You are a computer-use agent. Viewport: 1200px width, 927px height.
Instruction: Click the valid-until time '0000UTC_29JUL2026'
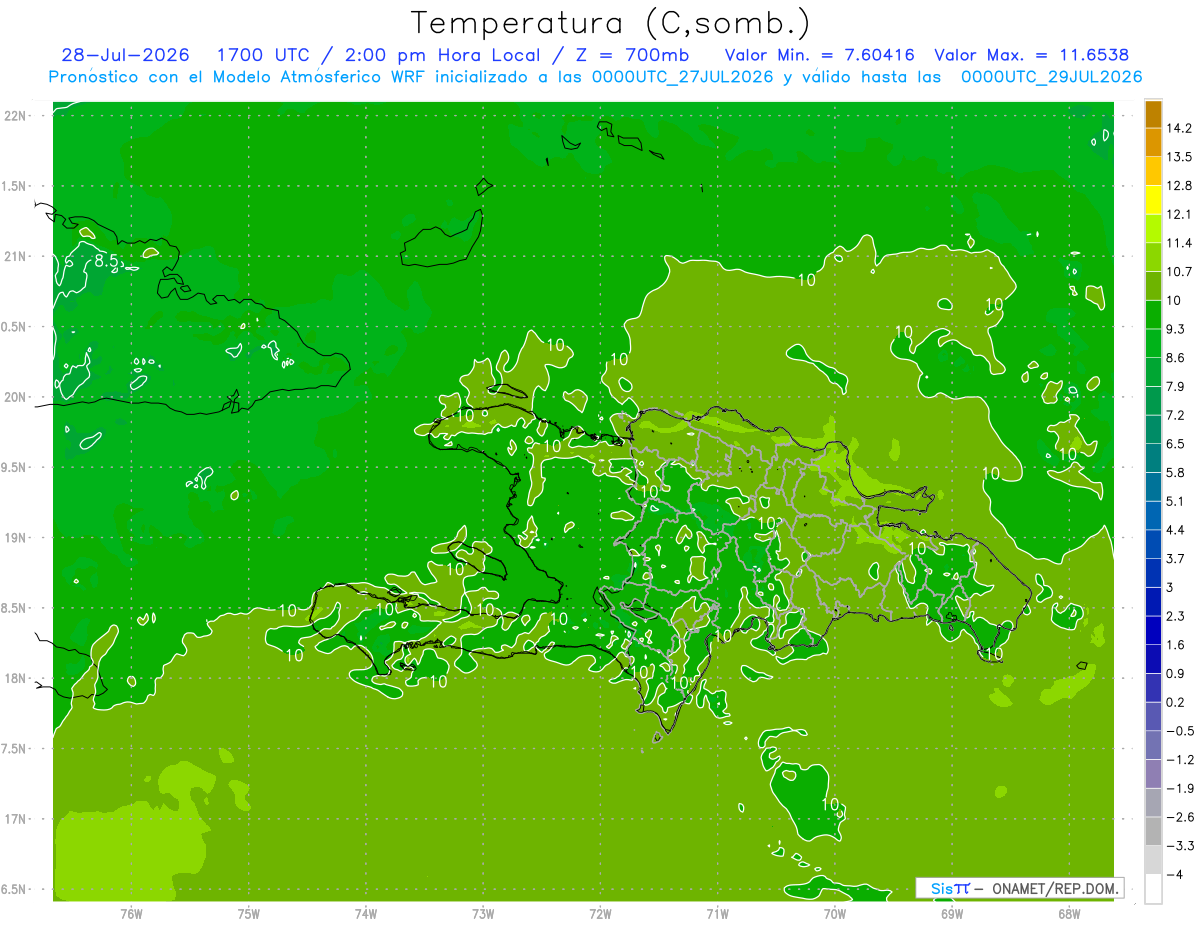(x=1051, y=77)
